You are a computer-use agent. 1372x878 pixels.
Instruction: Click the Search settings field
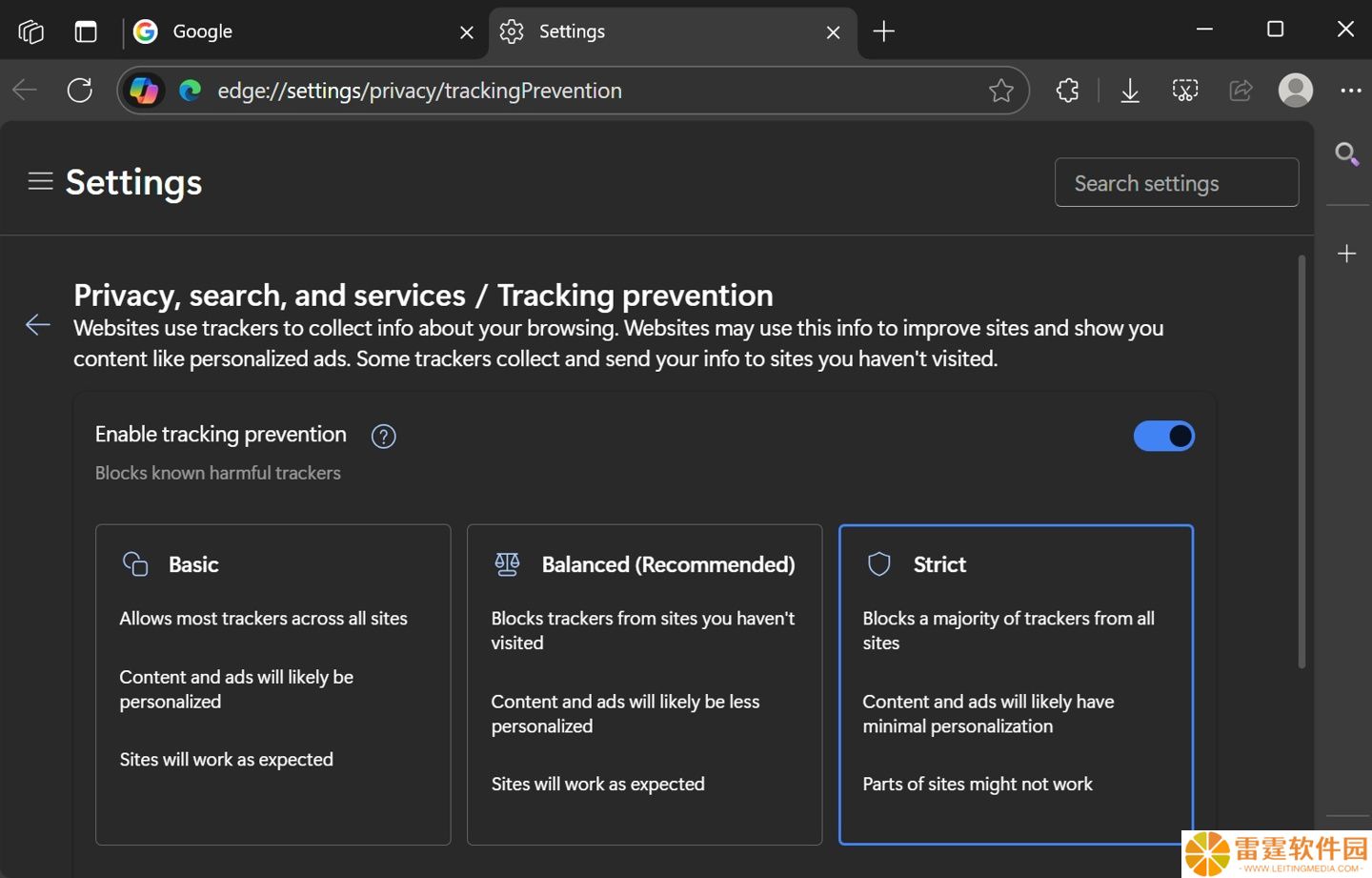tap(1177, 182)
